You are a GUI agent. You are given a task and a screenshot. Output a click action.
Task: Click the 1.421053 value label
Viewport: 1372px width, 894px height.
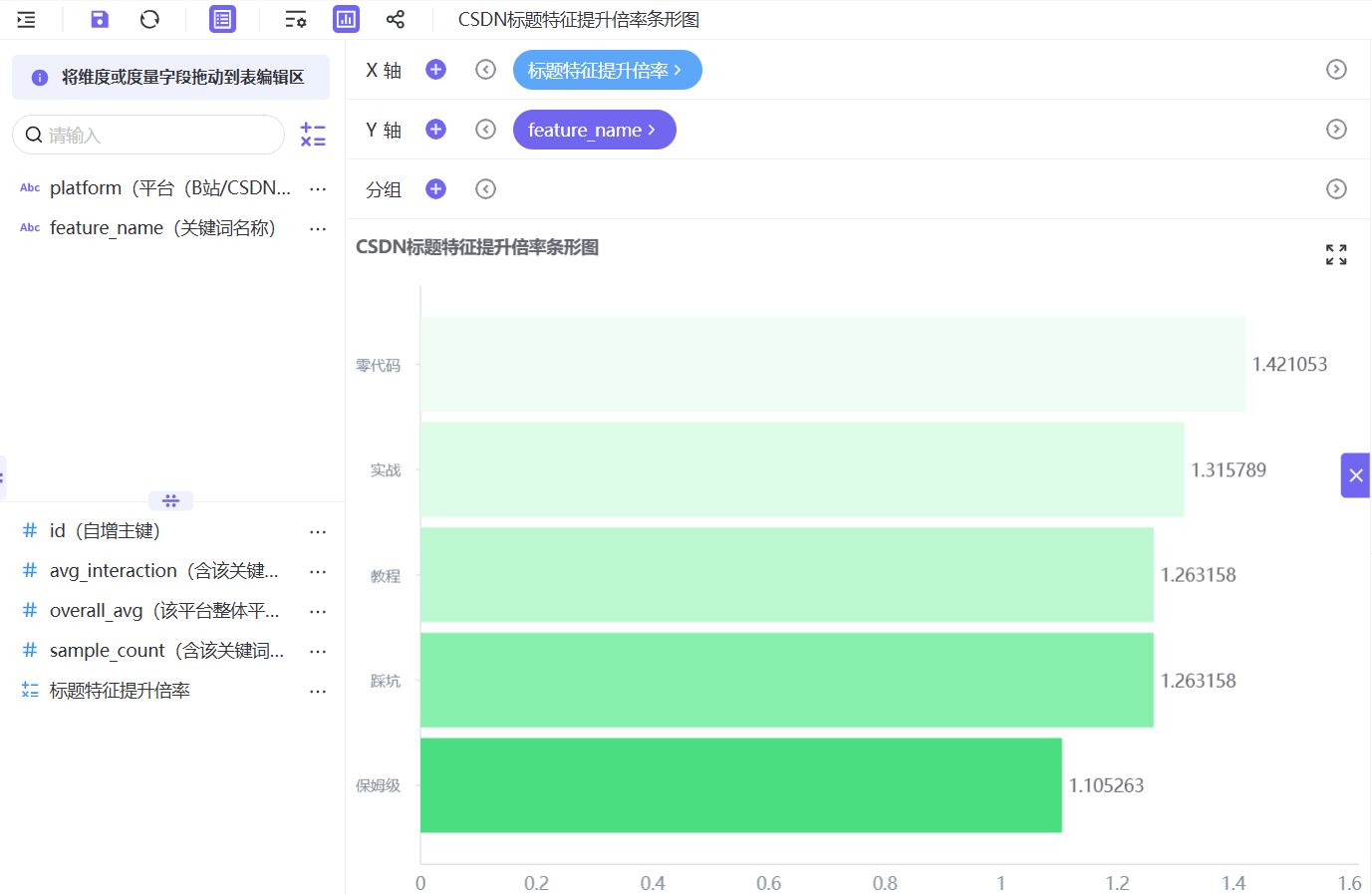(1290, 365)
